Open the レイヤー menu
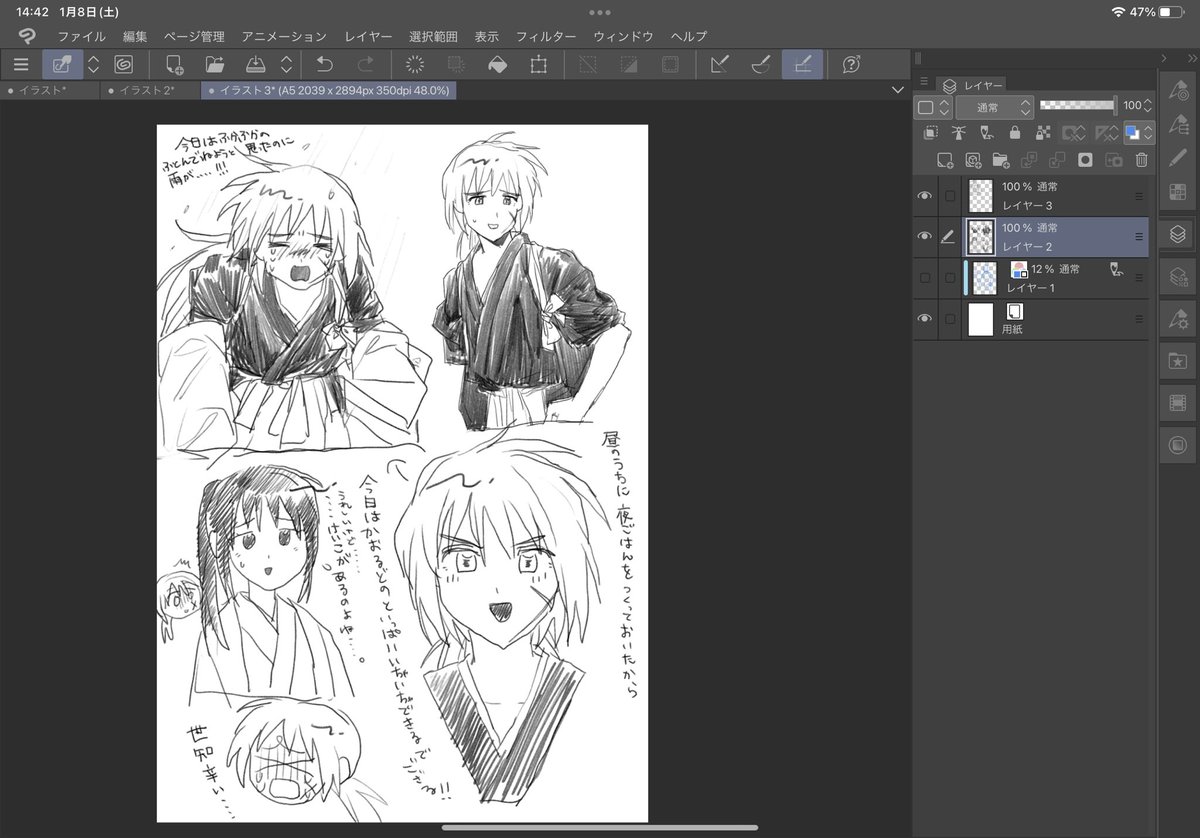The width and height of the screenshot is (1200, 838). (368, 36)
